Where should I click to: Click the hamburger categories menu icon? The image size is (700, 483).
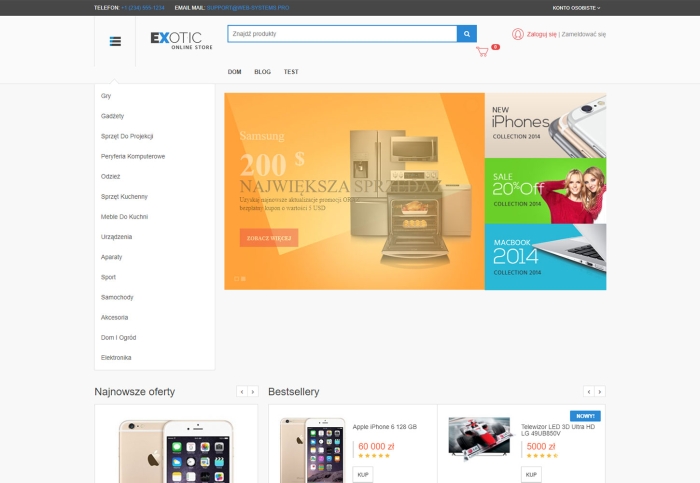(115, 41)
